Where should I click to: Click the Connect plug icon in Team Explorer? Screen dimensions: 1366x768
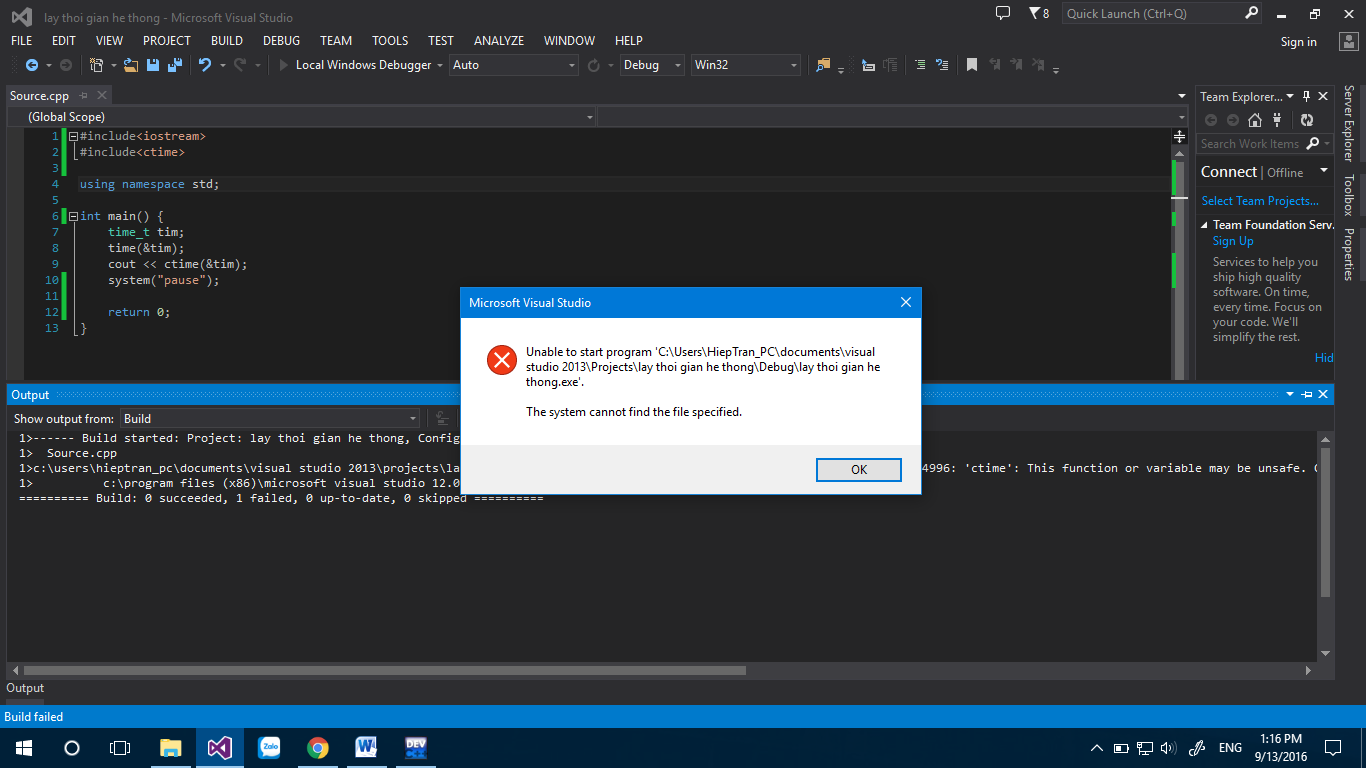point(1278,120)
